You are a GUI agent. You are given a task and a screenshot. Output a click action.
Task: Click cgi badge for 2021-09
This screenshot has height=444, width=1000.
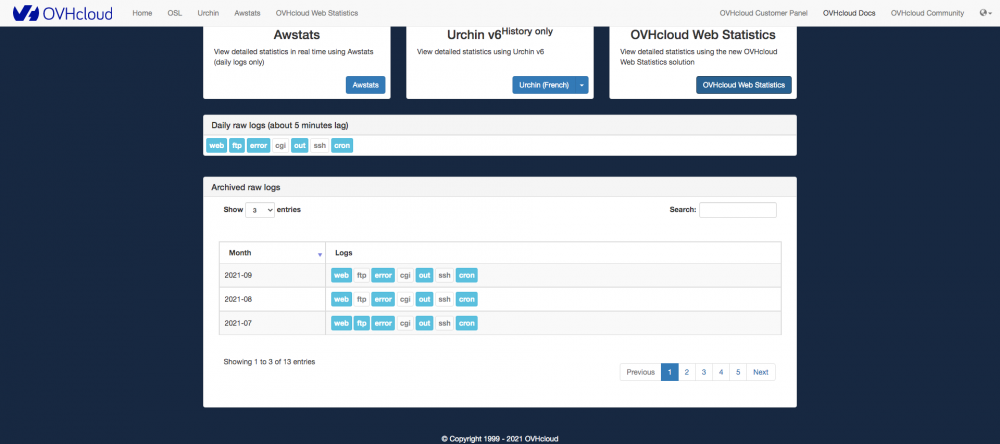[x=405, y=276]
